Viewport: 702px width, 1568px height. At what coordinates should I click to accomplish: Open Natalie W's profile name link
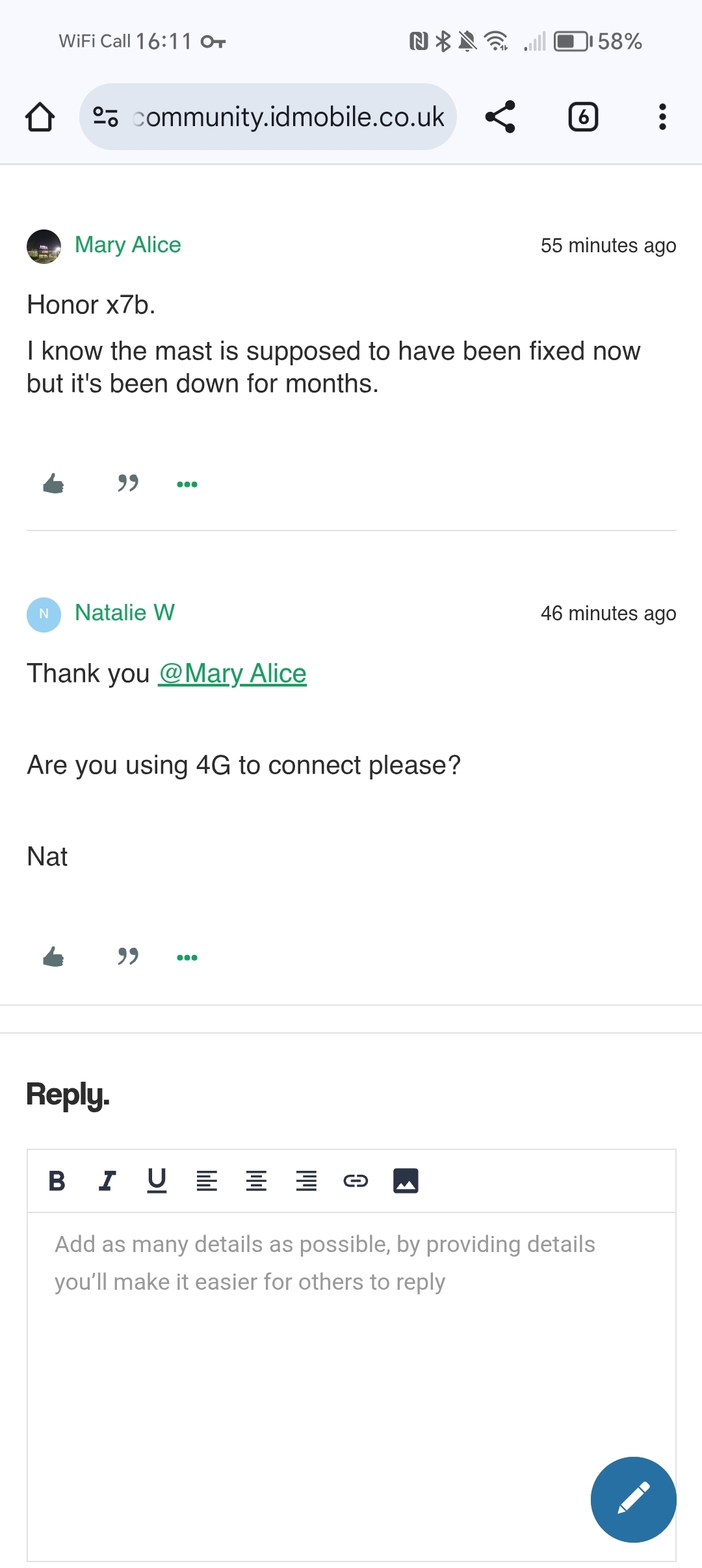point(125,612)
